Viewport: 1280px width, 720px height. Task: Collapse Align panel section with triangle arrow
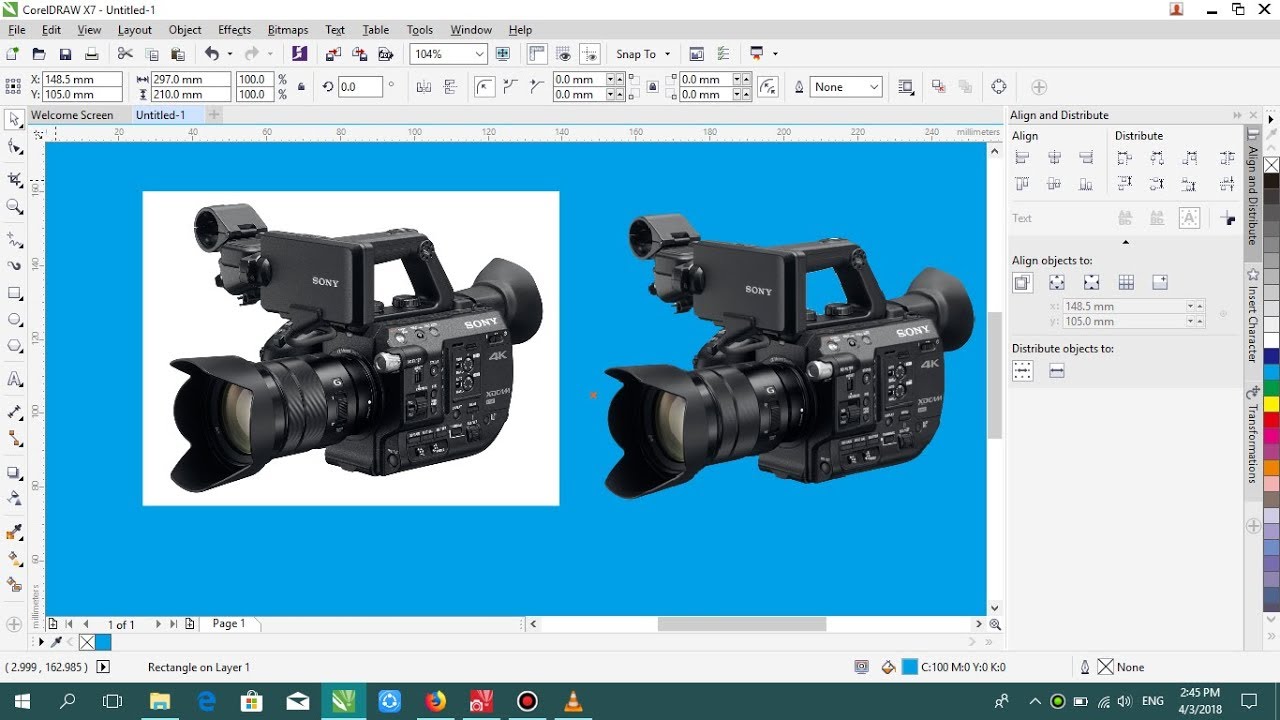pyautogui.click(x=1125, y=242)
